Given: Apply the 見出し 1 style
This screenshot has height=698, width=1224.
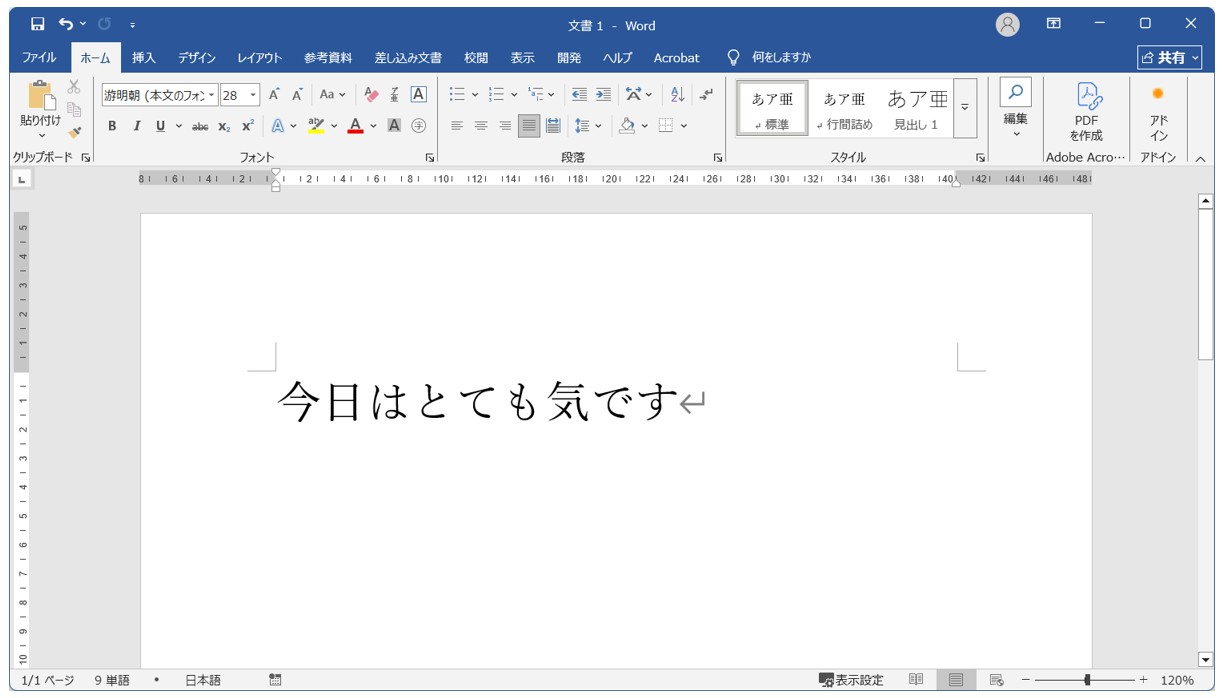Looking at the screenshot, I should 917,108.
